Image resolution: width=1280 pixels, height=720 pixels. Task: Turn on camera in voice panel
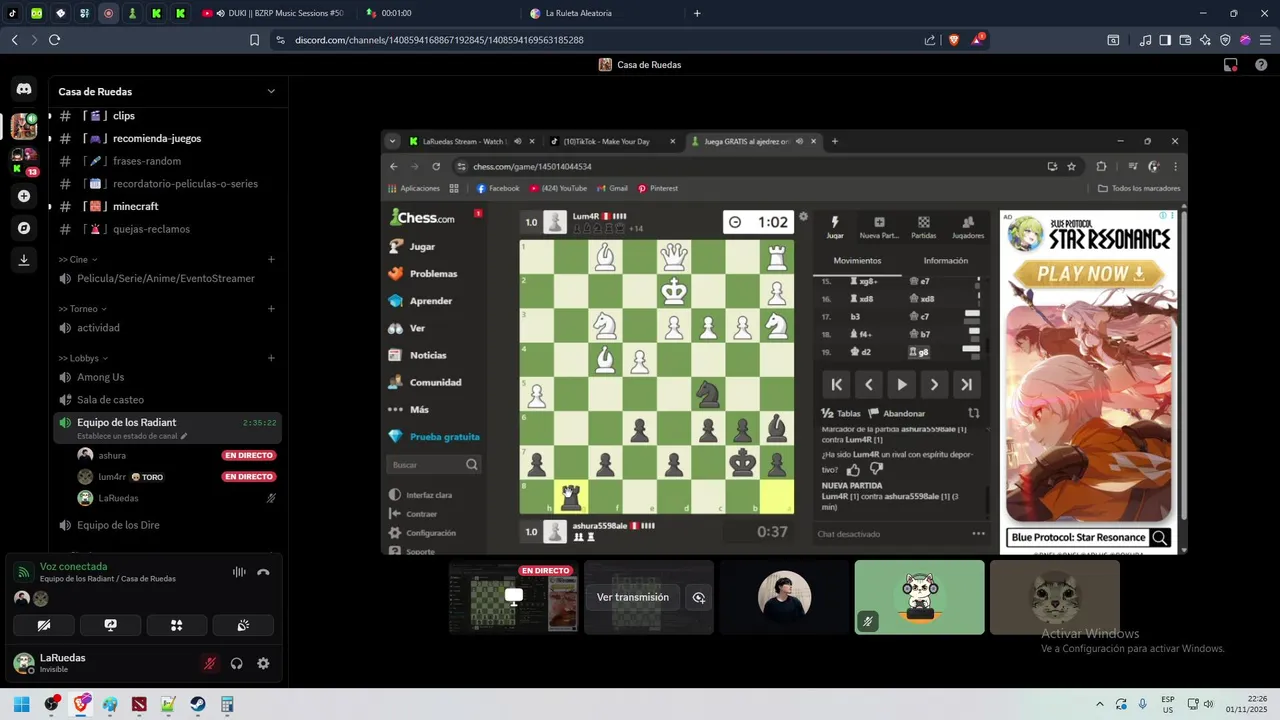[x=44, y=625]
